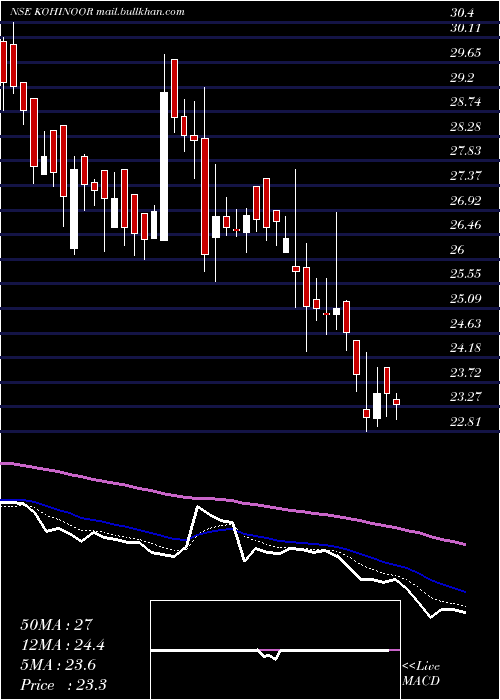Click the 28.28 price axis label
This screenshot has width=500, height=700.
click(466, 127)
